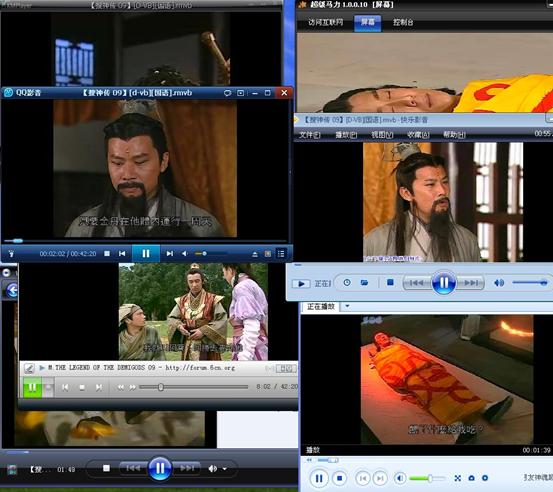
Task: Stop playback in QQ影音 control bar
Action: [x=107, y=254]
